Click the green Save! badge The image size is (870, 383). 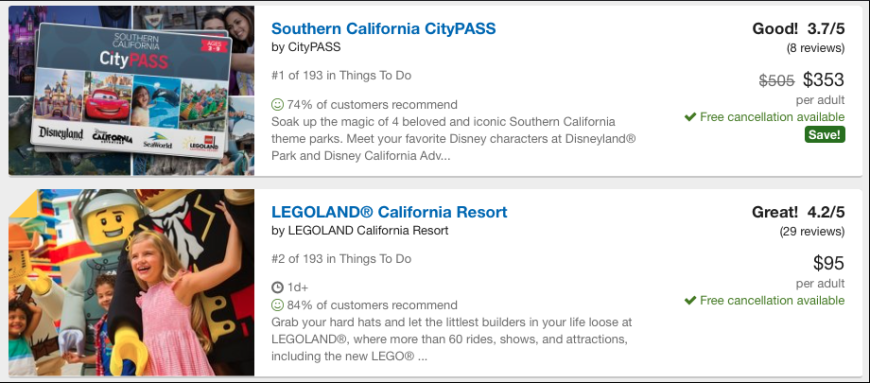pos(825,134)
